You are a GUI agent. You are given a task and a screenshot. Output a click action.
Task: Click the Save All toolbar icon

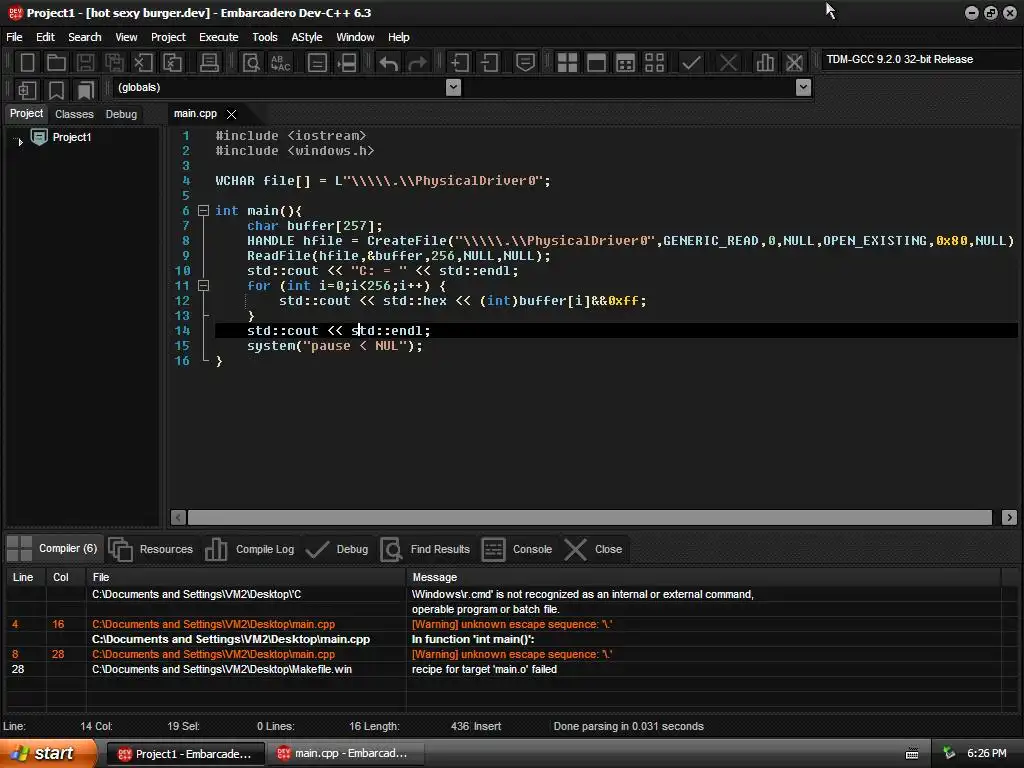coord(114,63)
